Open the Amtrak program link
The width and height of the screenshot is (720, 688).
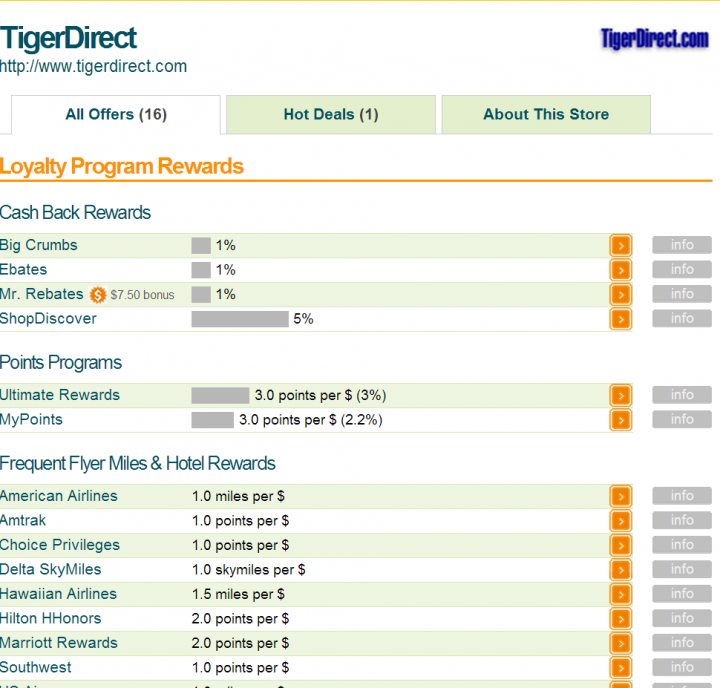click(23, 520)
